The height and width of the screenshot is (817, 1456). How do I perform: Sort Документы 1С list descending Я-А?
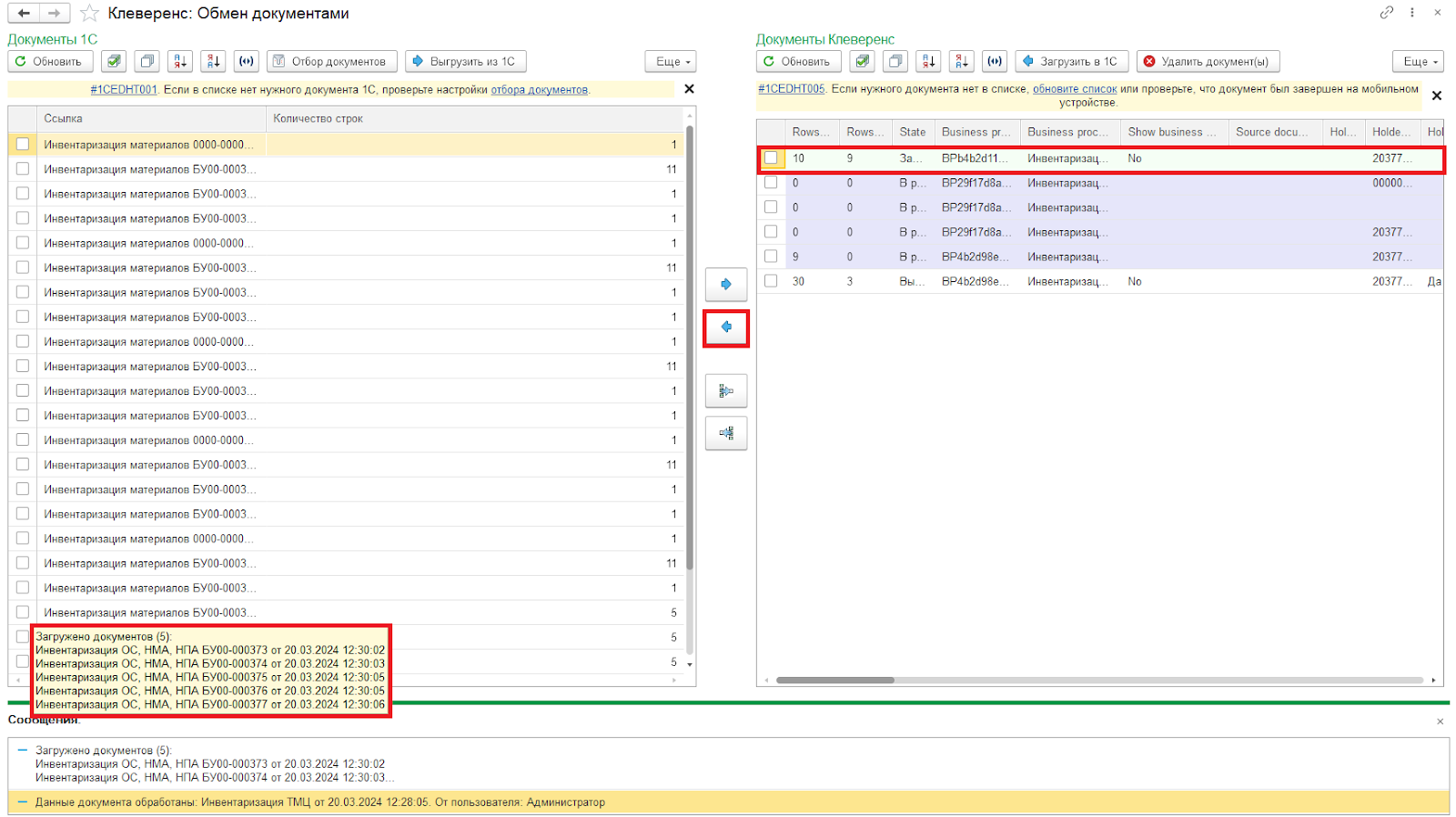[x=213, y=62]
